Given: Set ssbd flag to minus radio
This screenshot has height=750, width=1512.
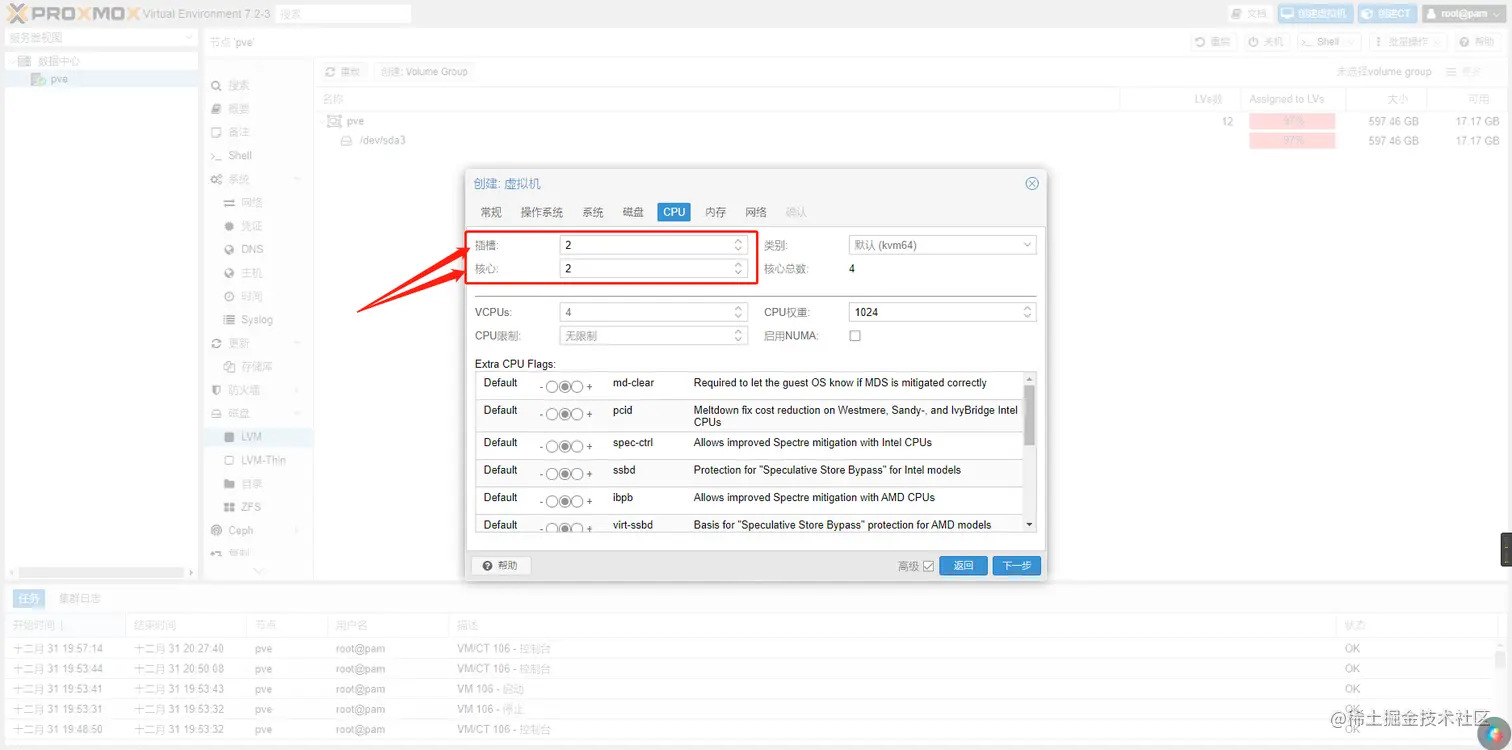Looking at the screenshot, I should tap(552, 473).
